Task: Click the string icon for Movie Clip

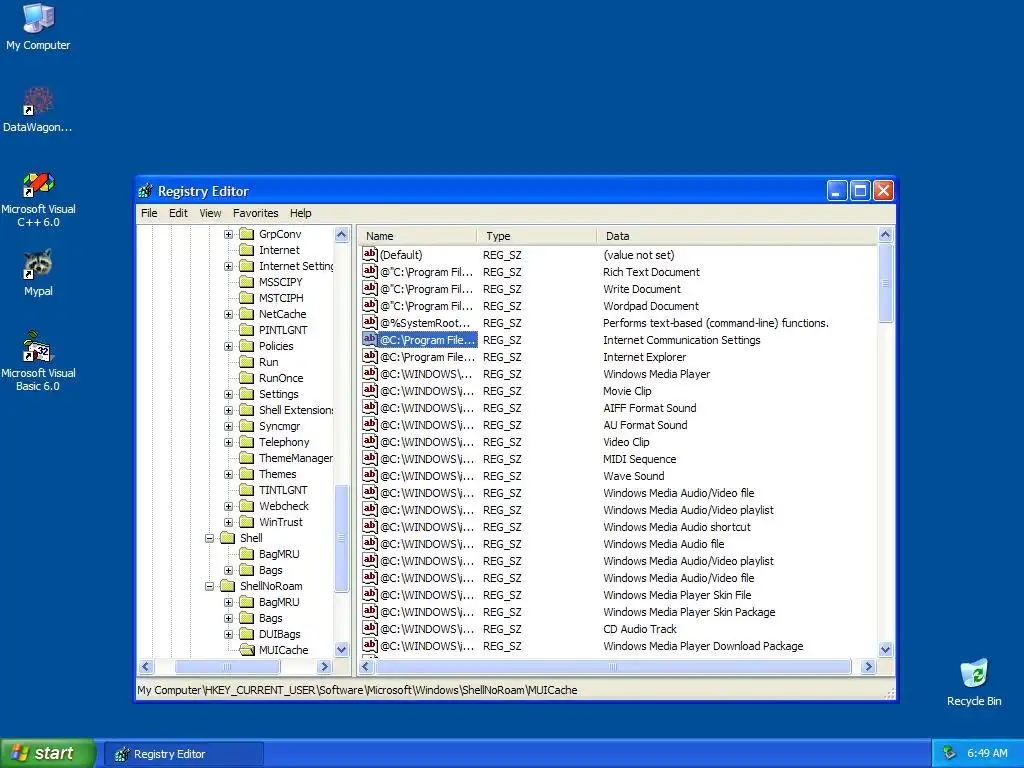Action: [370, 390]
